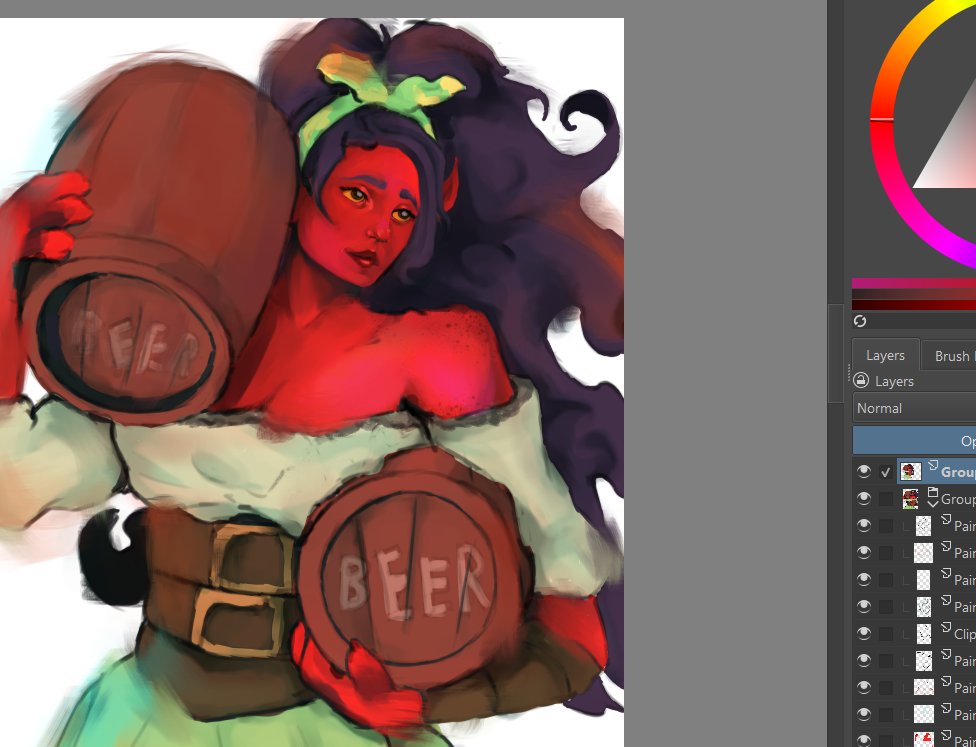Toggle visibility of the Paint layer right below Clip
The height and width of the screenshot is (747, 976).
pos(864,660)
